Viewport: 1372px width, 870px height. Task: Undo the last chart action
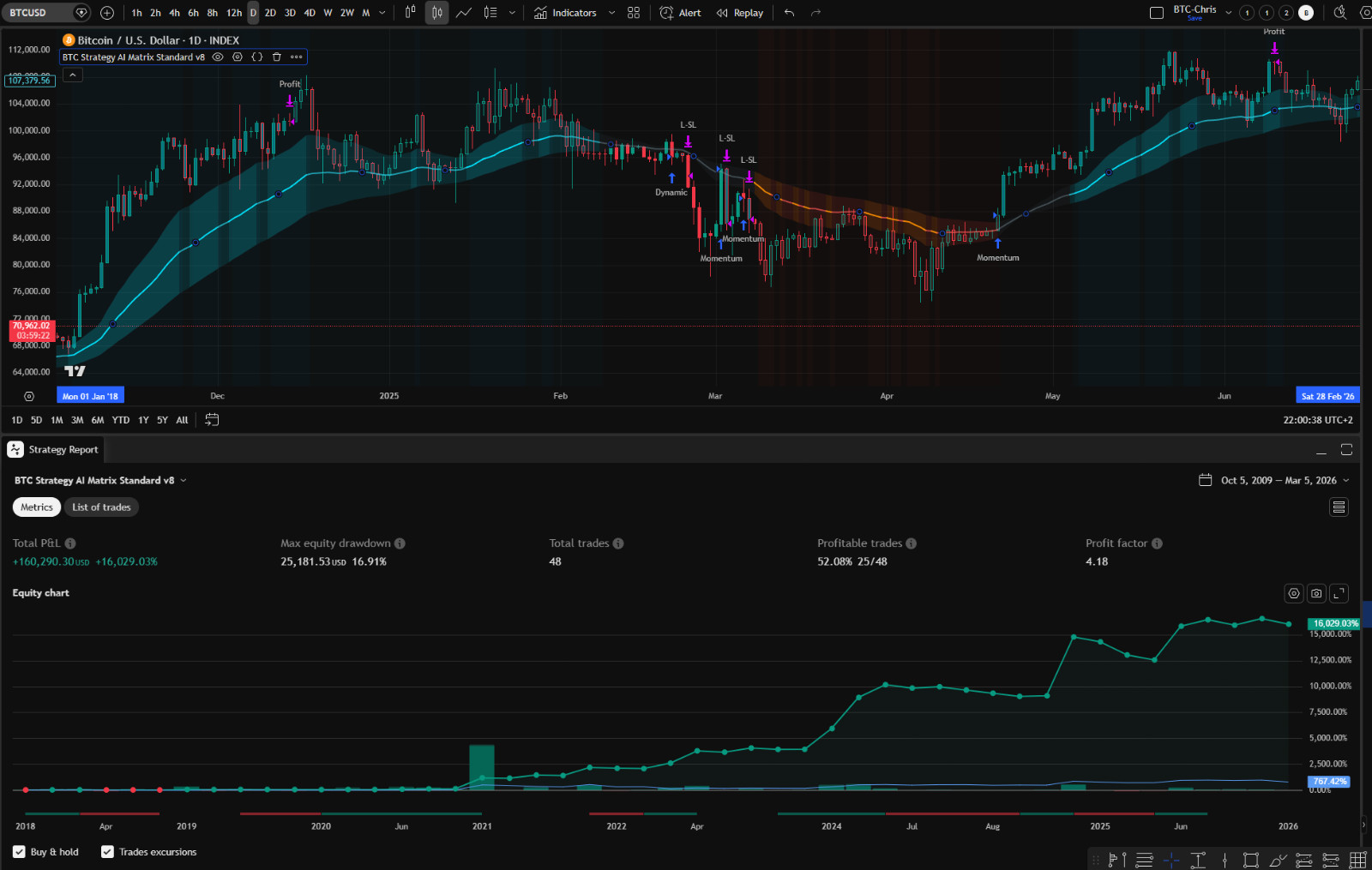tap(790, 13)
